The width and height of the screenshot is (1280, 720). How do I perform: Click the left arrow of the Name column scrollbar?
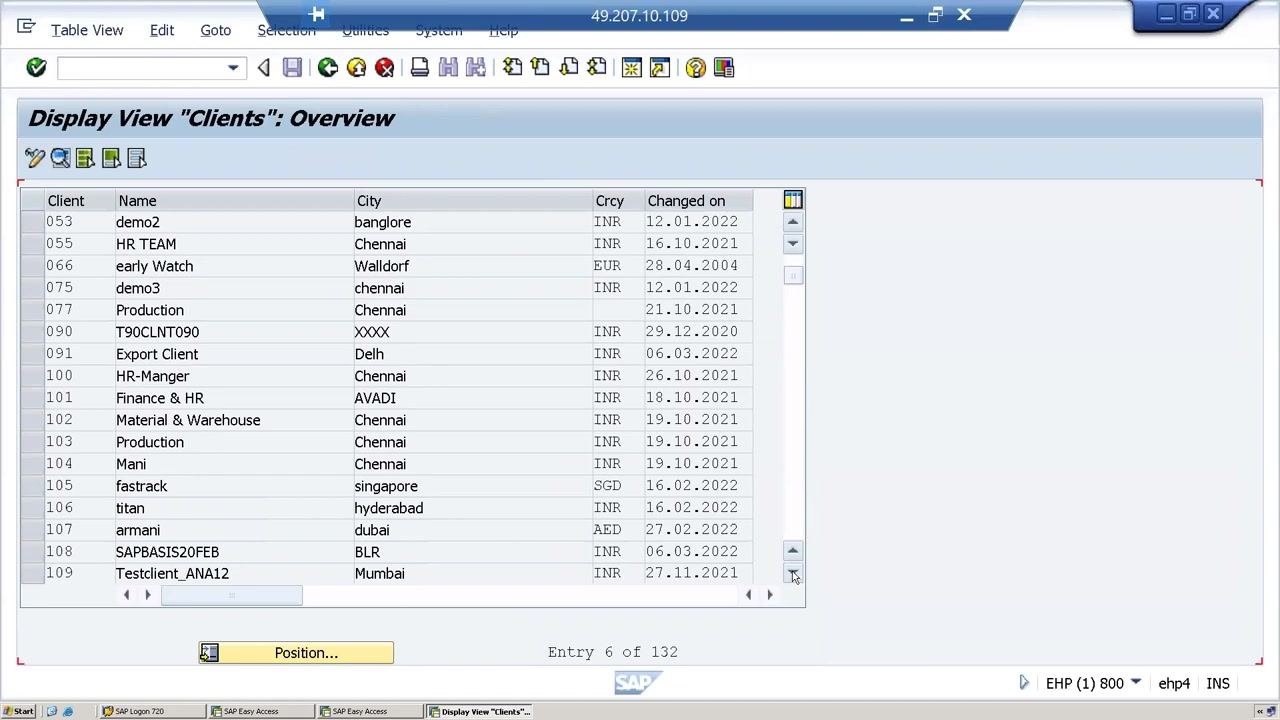[x=126, y=595]
